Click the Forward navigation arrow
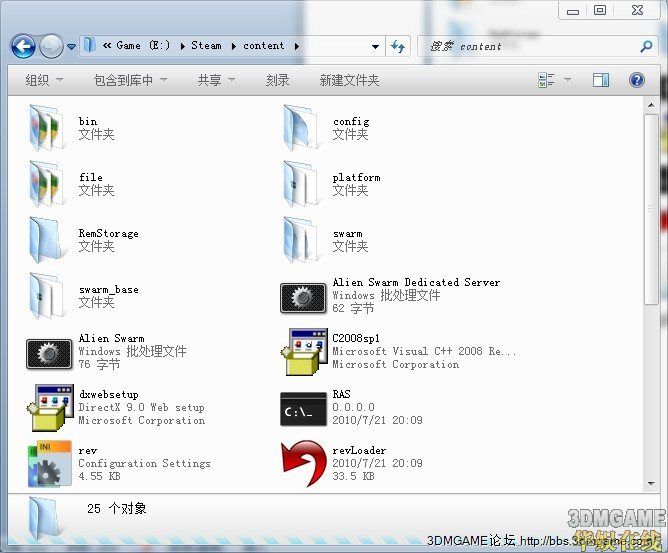This screenshot has width=668, height=553. pyautogui.click(x=52, y=46)
